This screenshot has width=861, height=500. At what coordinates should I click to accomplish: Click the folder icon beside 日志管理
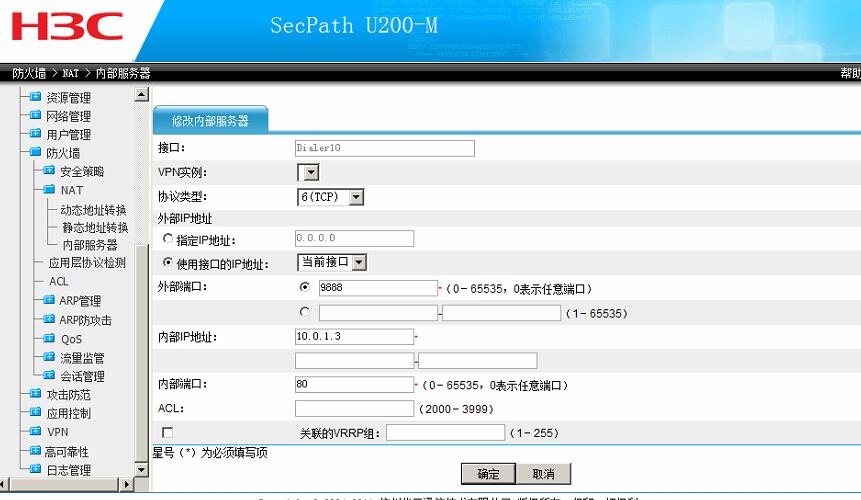(35, 469)
